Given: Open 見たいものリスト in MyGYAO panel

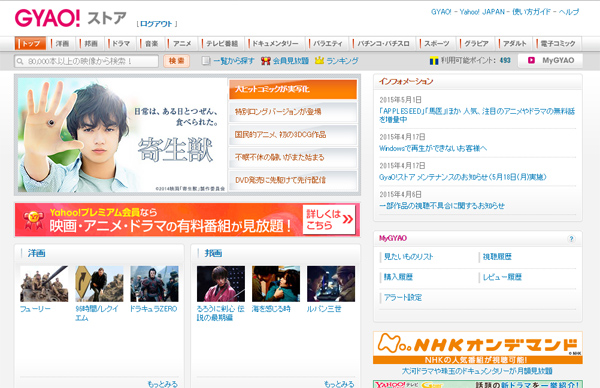Looking at the screenshot, I should point(408,257).
